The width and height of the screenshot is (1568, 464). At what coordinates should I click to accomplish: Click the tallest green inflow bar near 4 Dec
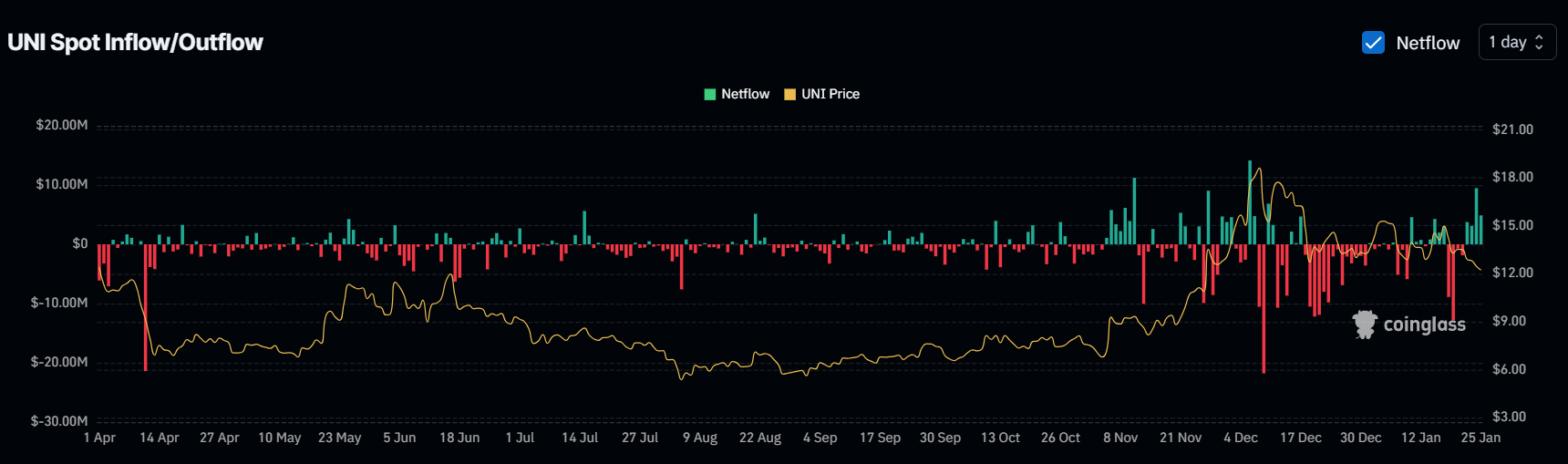(x=1250, y=202)
